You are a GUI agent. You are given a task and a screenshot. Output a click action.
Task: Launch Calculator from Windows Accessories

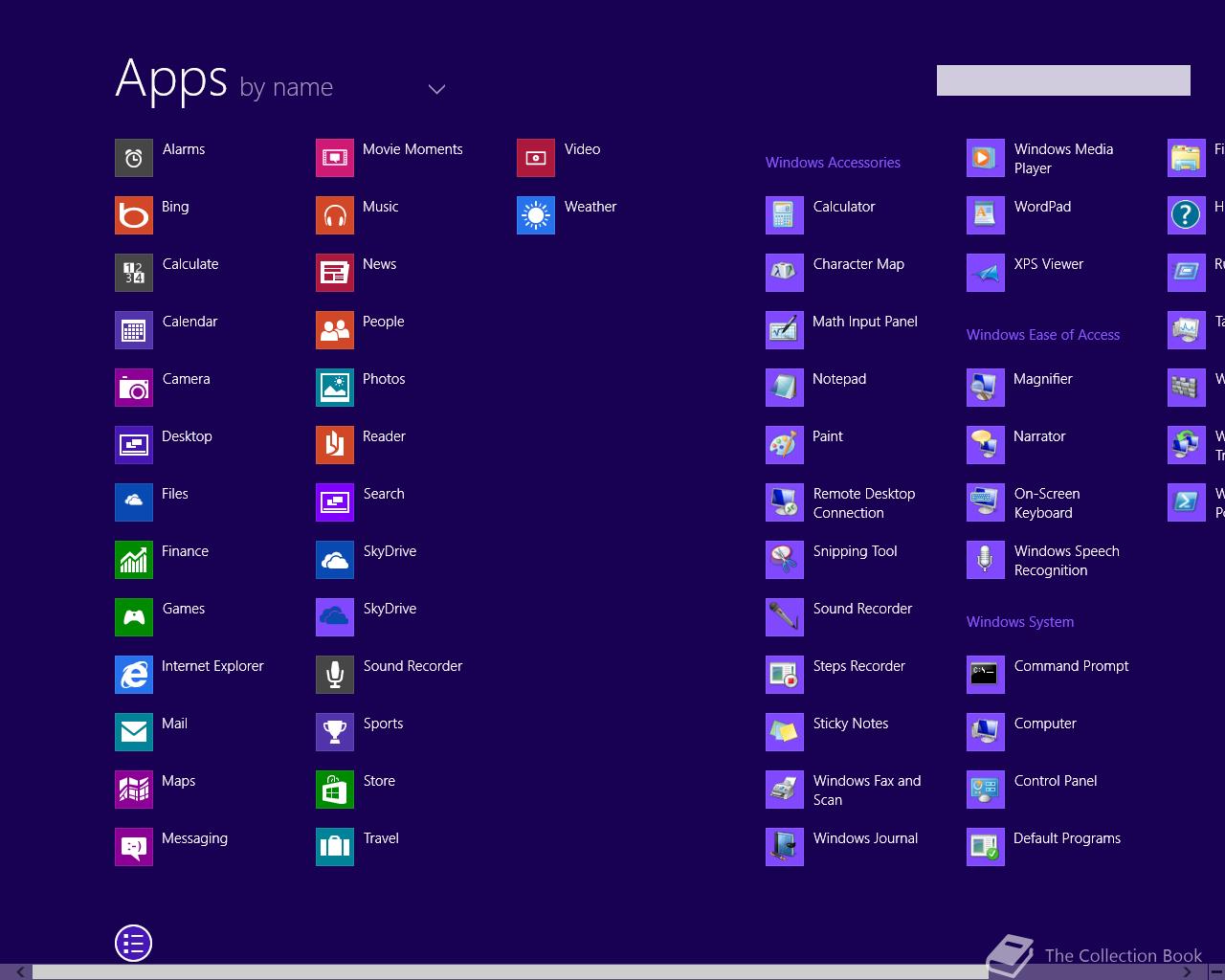[785, 215]
